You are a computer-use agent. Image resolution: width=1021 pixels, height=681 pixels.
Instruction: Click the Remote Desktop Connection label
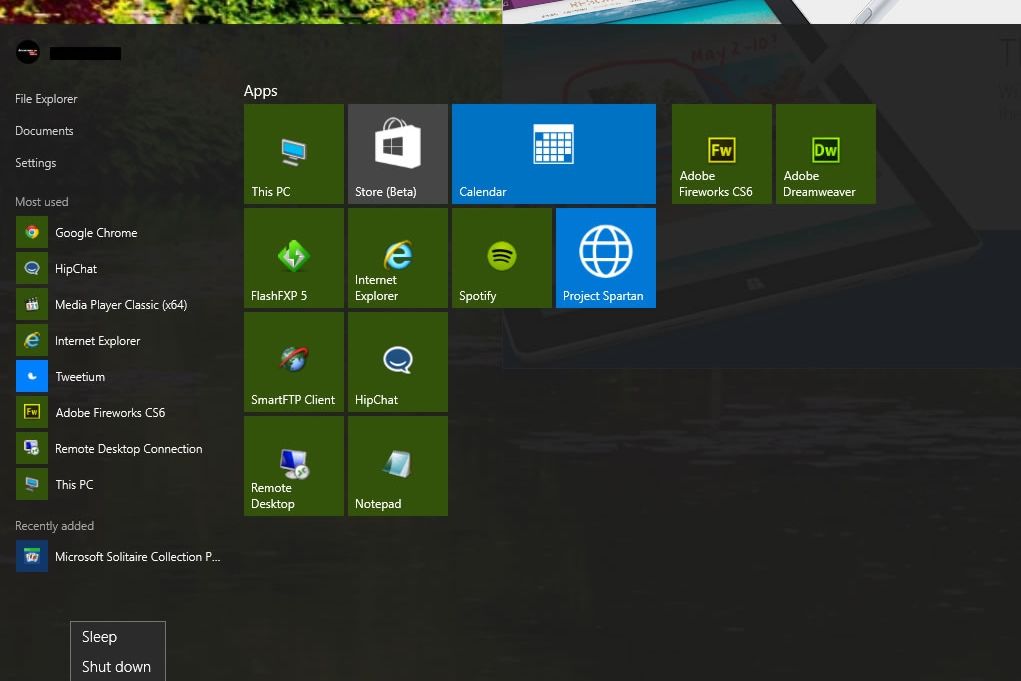pos(129,449)
